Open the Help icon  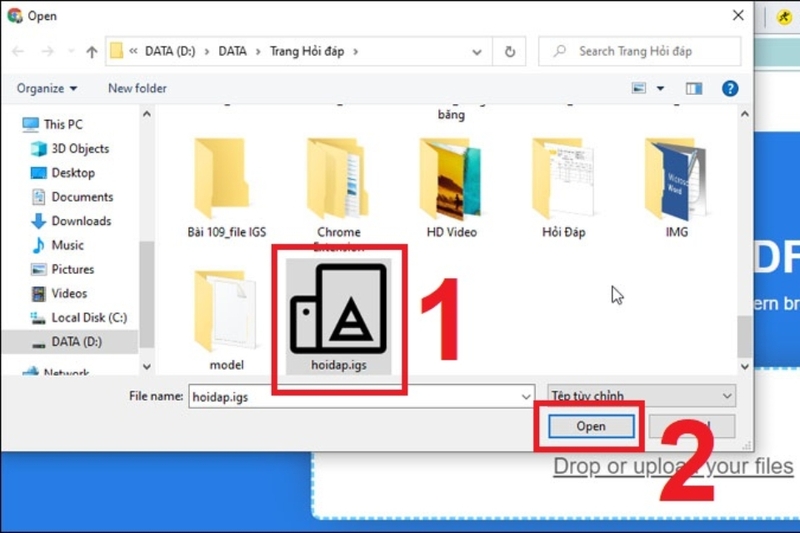click(x=730, y=88)
